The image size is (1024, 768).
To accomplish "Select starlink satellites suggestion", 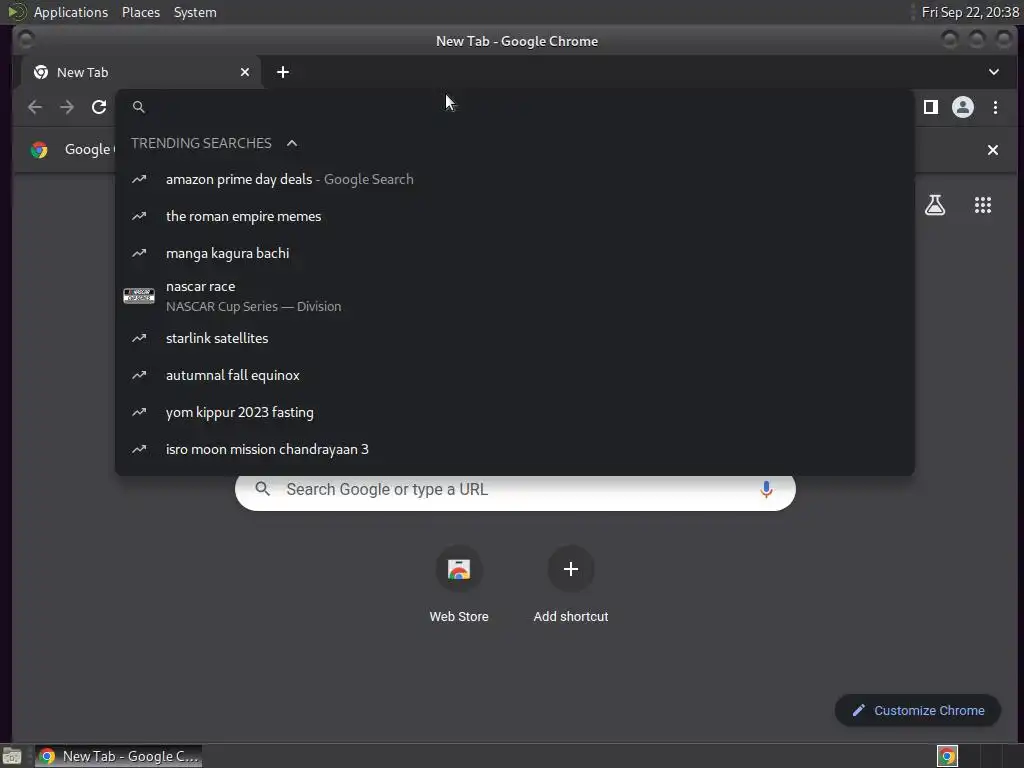I will [515, 338].
